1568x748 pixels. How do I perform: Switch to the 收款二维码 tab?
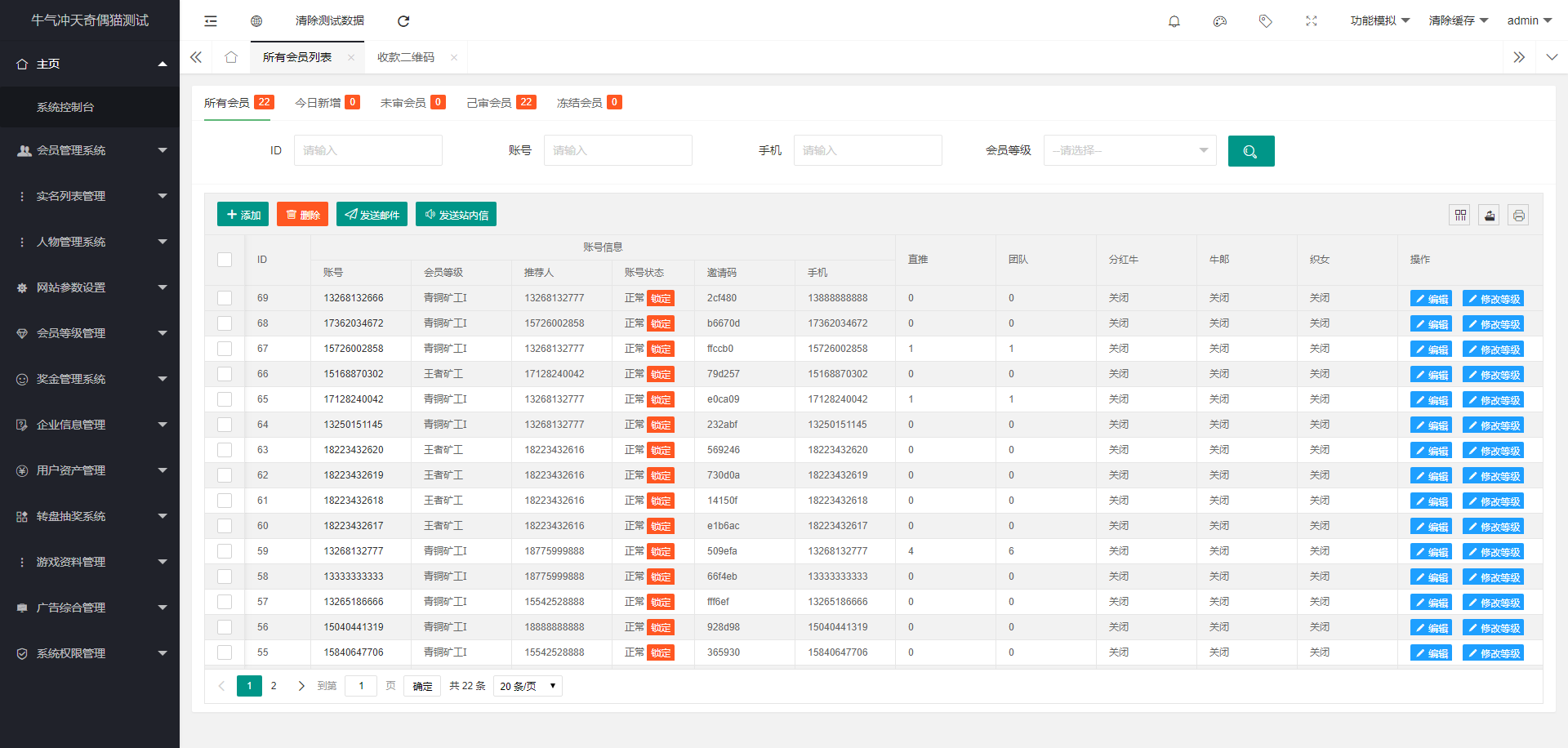[406, 57]
